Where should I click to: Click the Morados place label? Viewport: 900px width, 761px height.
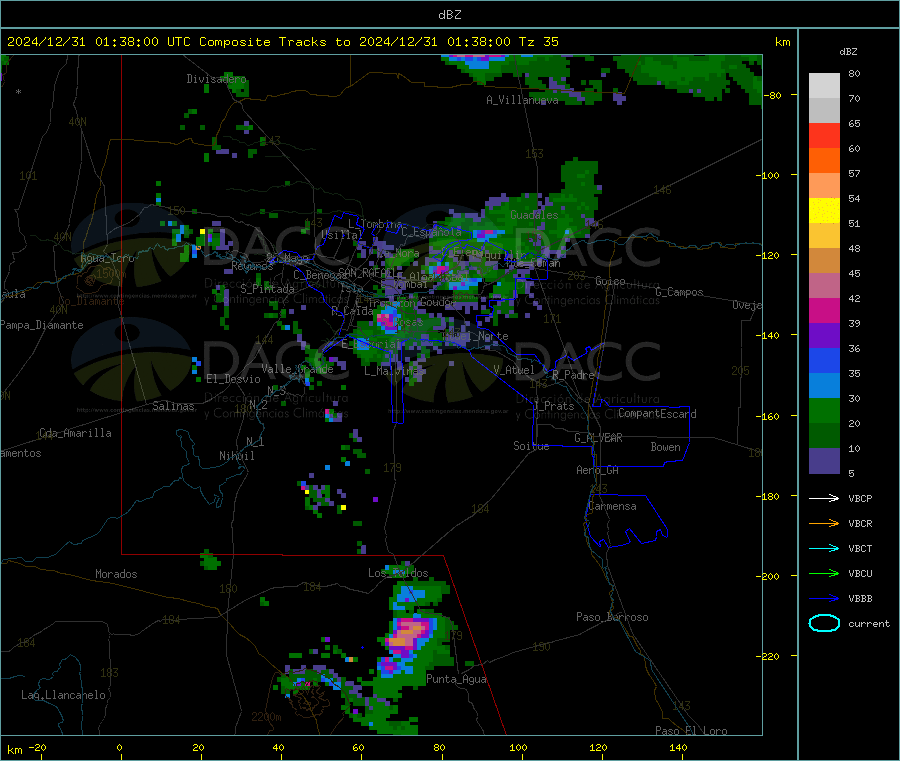coord(116,574)
